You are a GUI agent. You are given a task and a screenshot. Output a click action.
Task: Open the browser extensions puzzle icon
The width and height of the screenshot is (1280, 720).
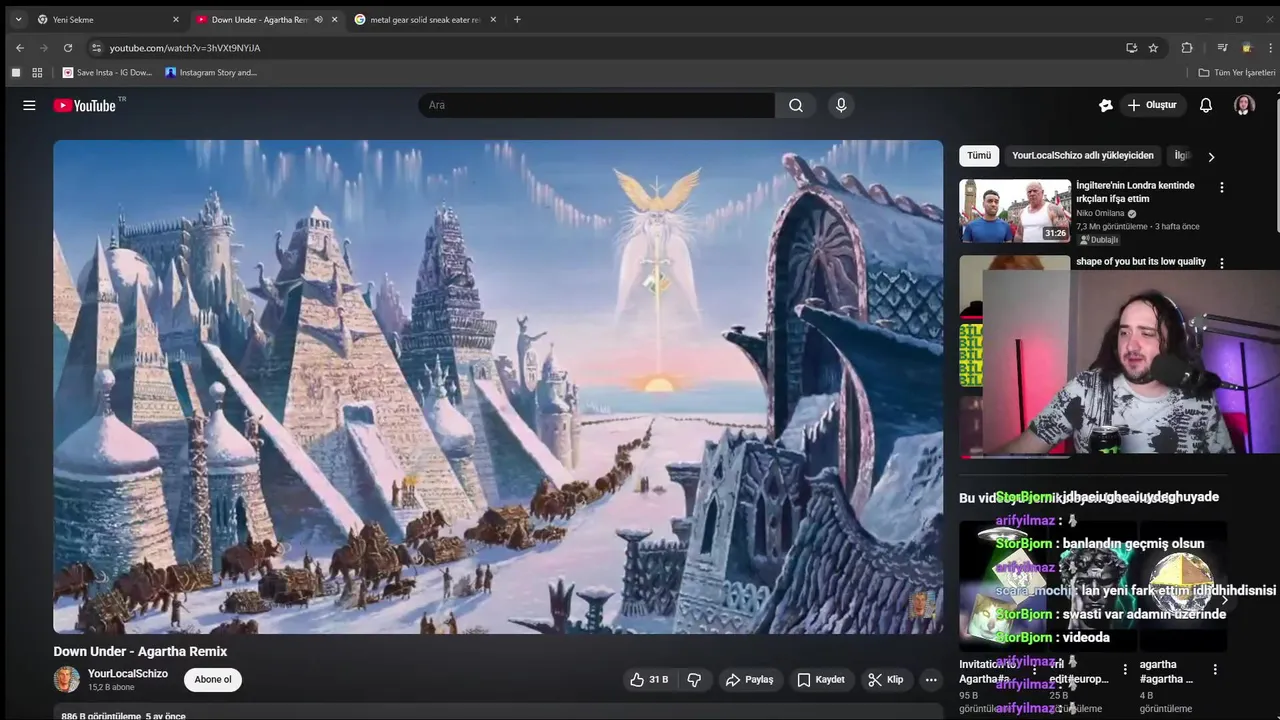pyautogui.click(x=1187, y=48)
